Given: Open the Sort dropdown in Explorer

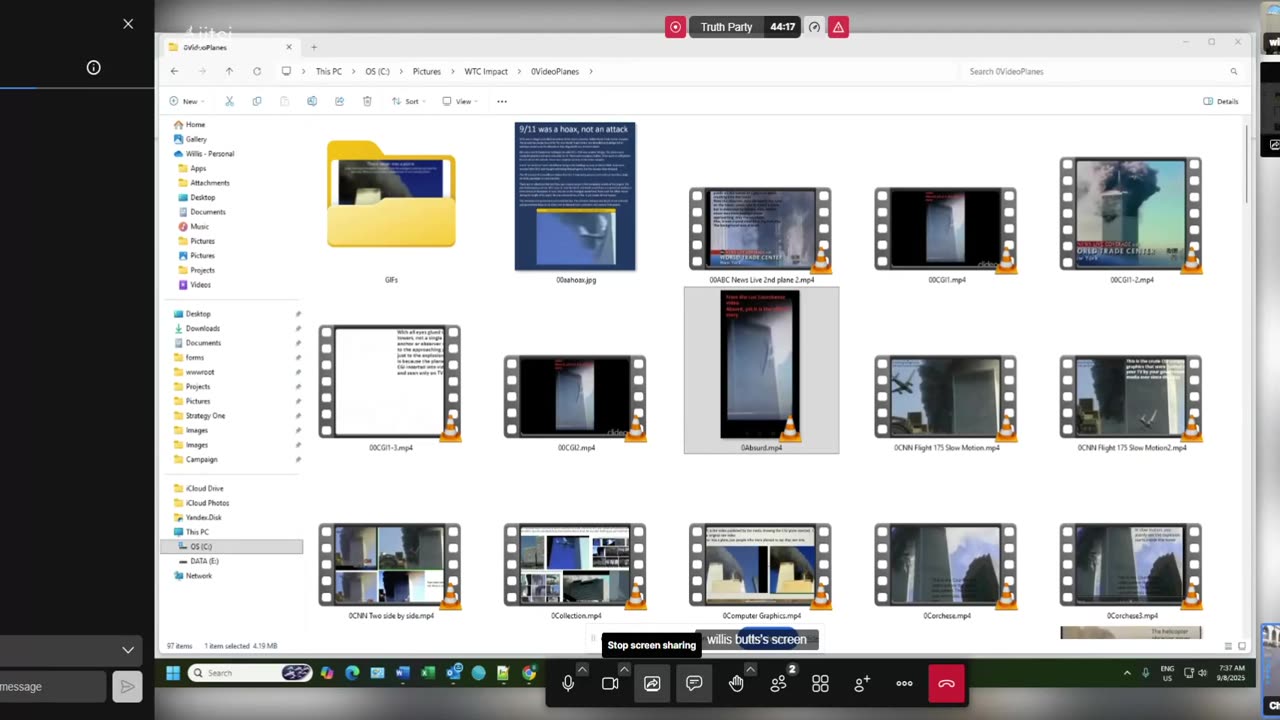Looking at the screenshot, I should point(406,101).
